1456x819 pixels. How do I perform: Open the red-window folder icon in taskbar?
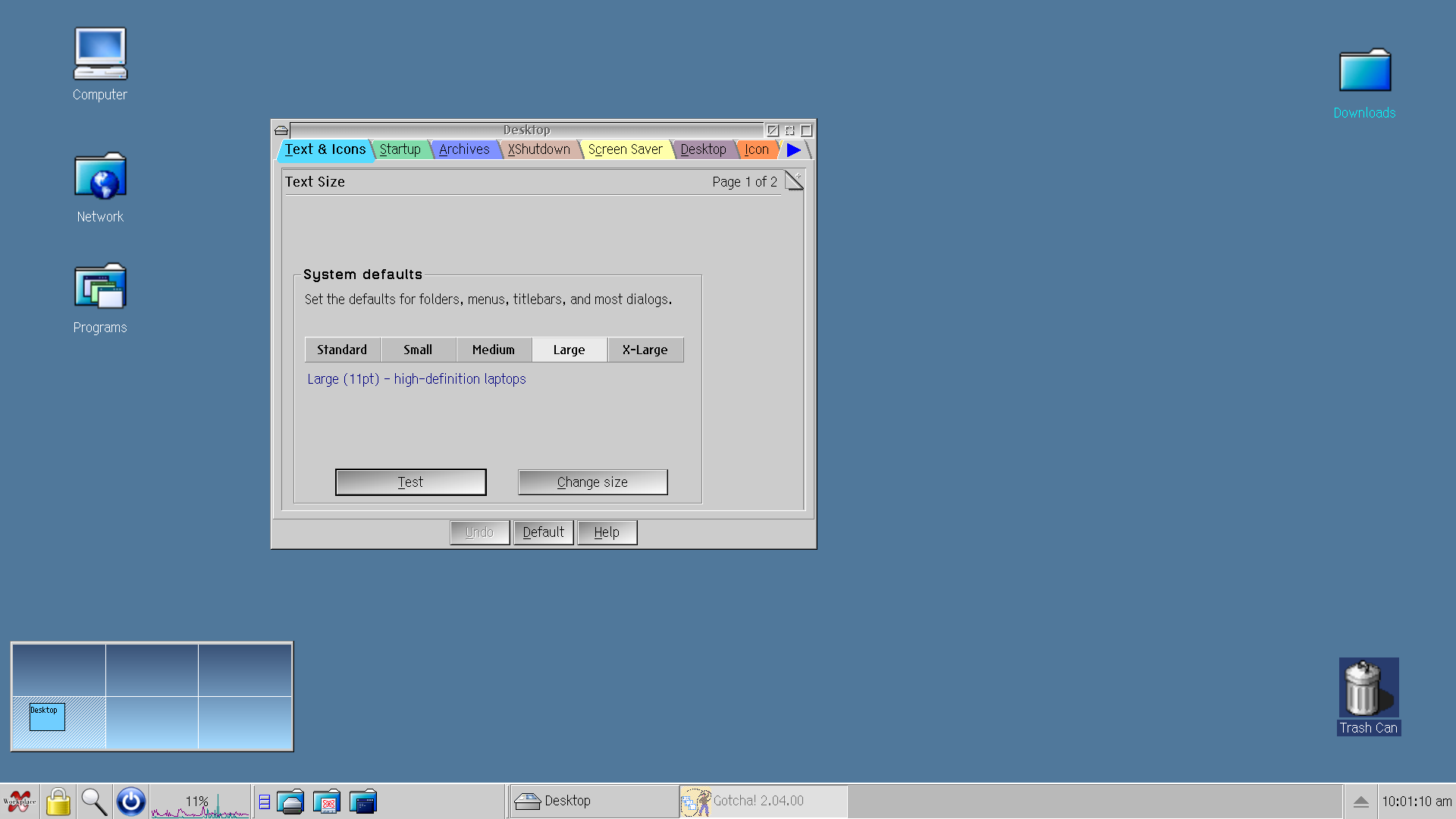coord(327,802)
